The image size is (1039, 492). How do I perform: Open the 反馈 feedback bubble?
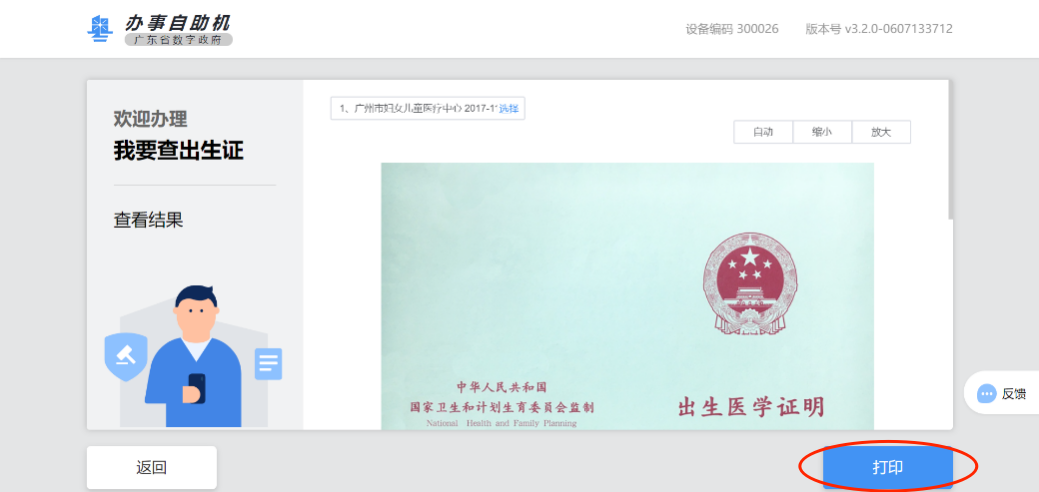click(1002, 394)
